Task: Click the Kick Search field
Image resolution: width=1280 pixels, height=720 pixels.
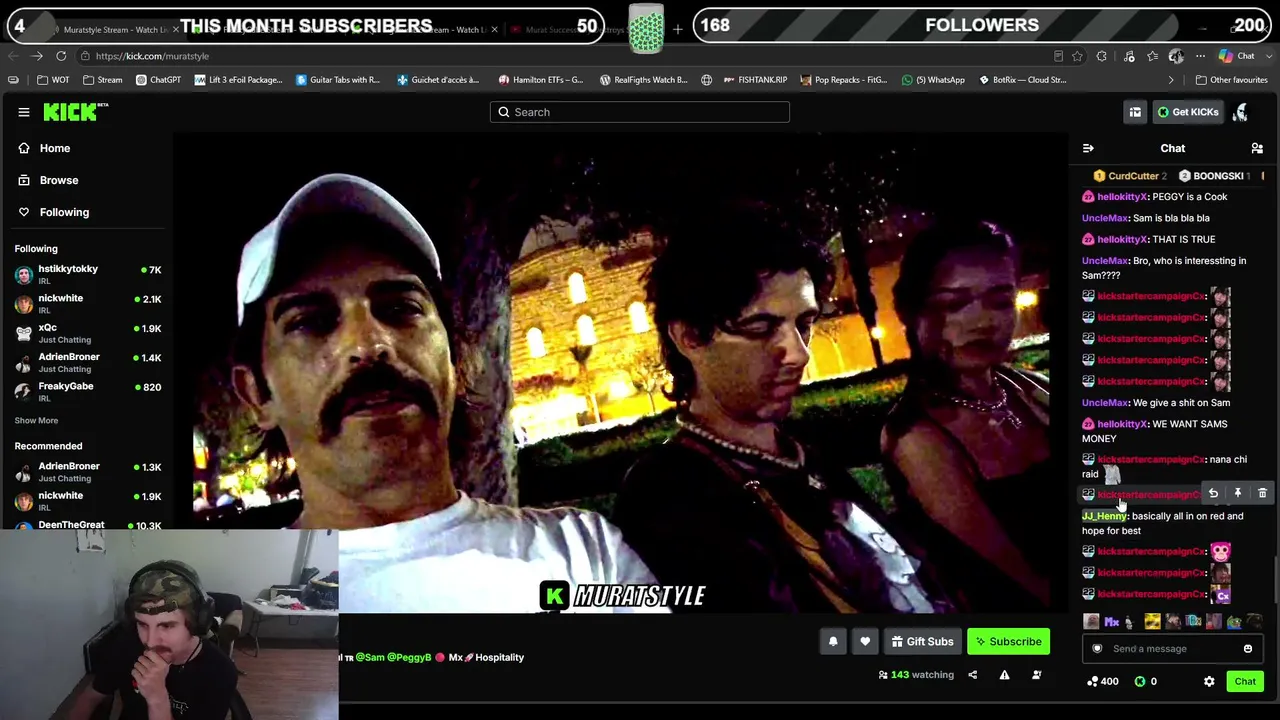Action: pyautogui.click(x=640, y=112)
